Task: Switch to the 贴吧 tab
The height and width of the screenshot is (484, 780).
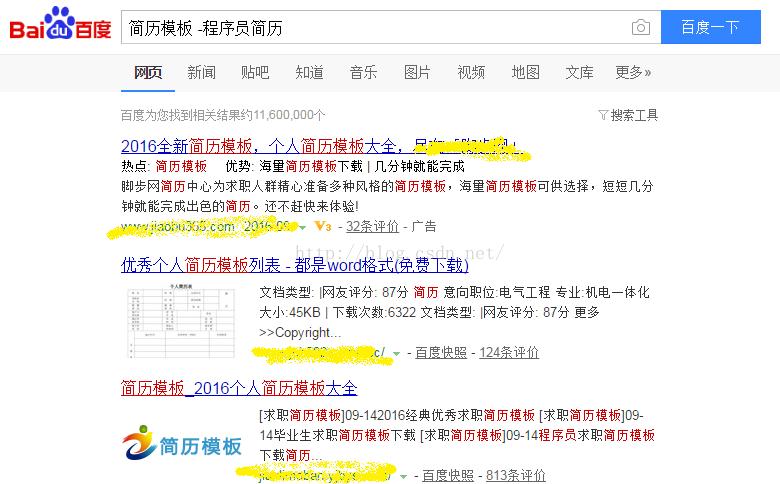Action: 255,73
